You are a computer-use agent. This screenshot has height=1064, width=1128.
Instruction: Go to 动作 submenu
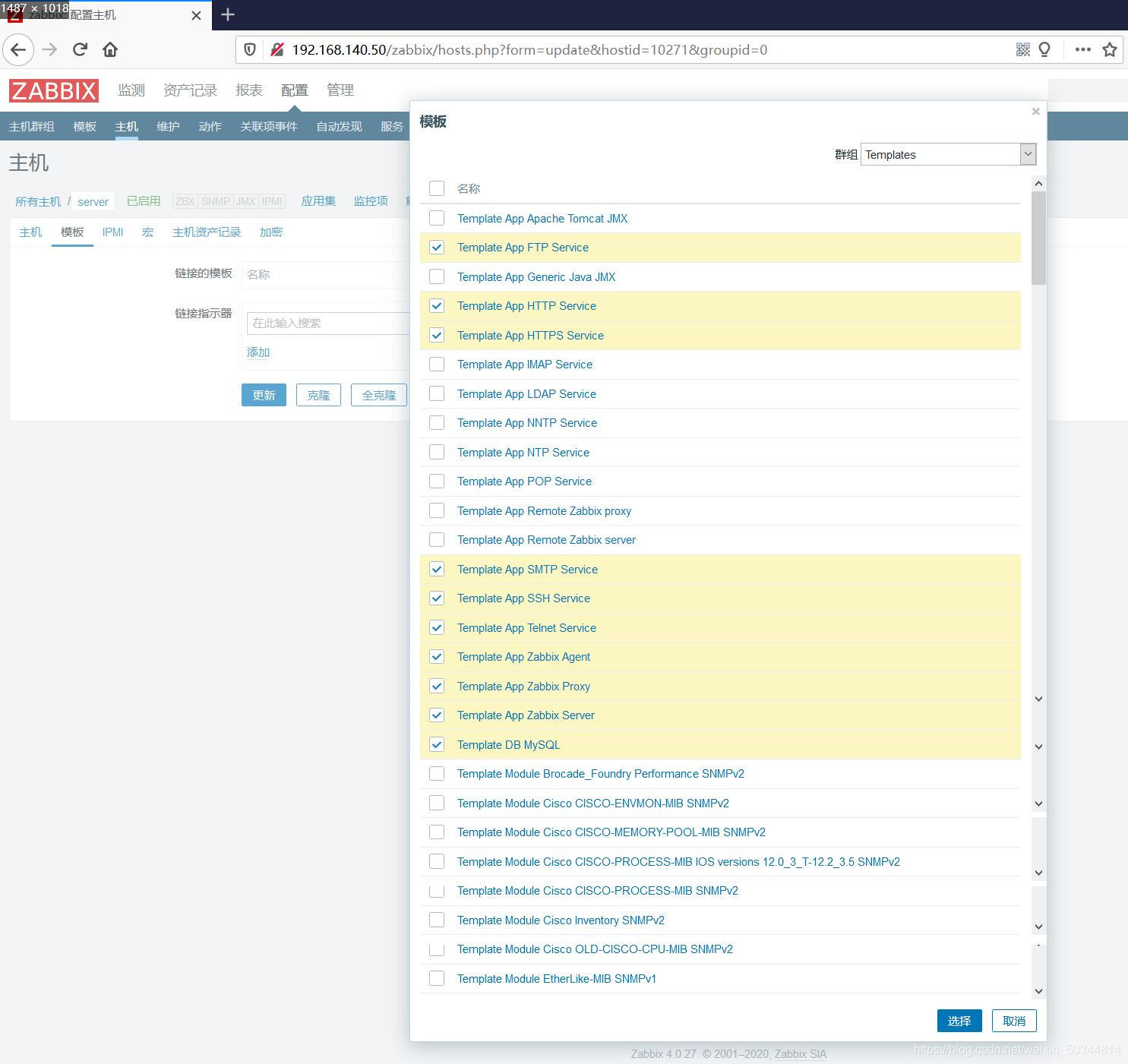(x=210, y=127)
